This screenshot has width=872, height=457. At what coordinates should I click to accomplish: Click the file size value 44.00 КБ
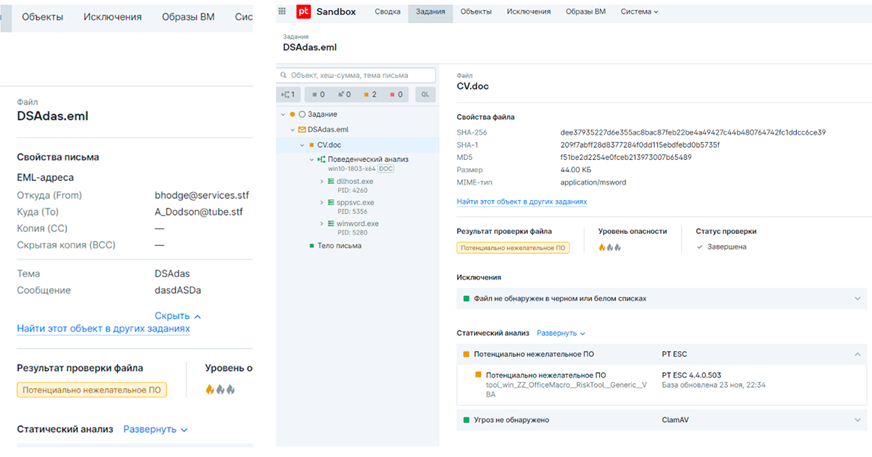(576, 170)
